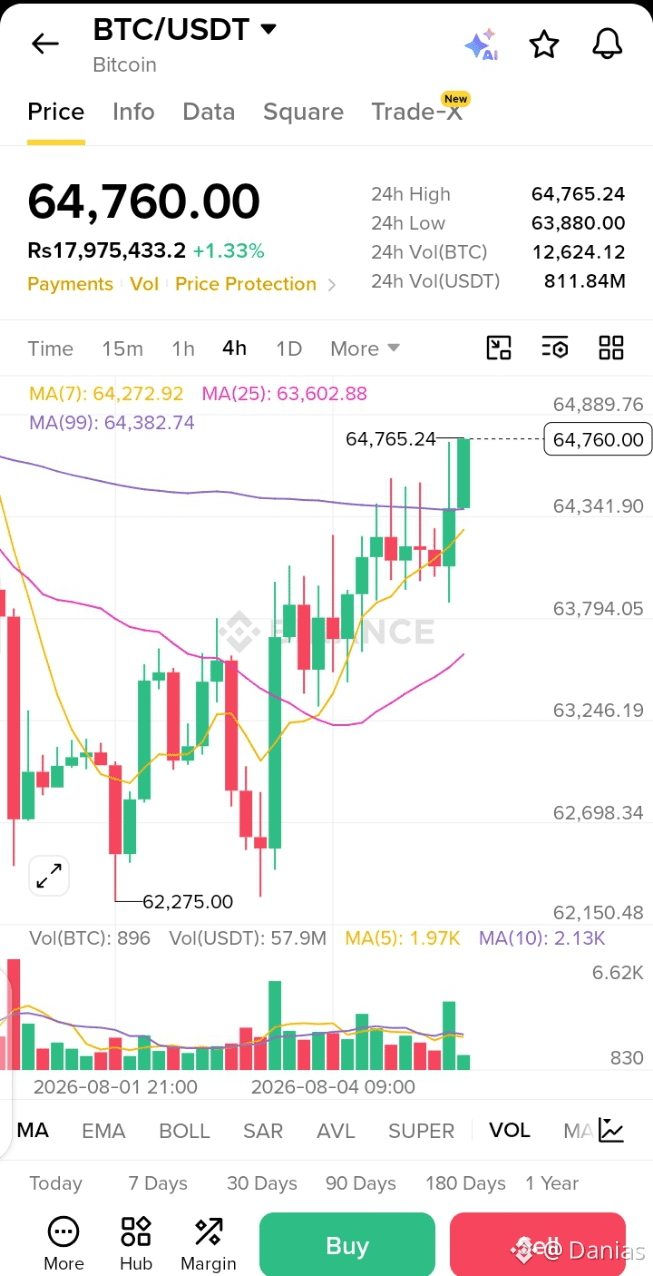The height and width of the screenshot is (1276, 653).
Task: Switch to the Price tab
Action: point(56,112)
